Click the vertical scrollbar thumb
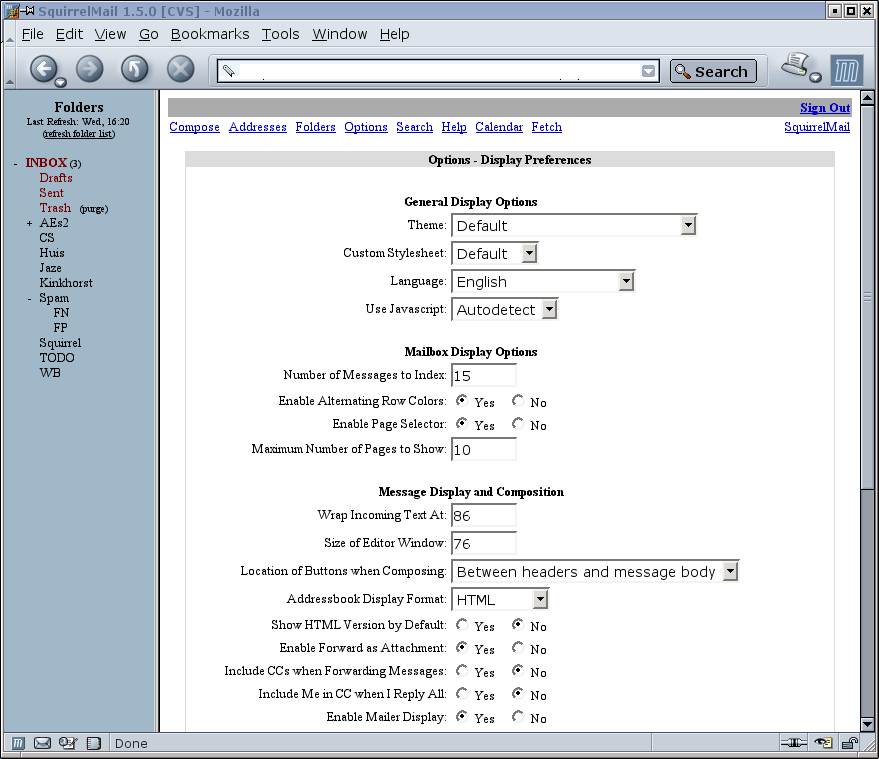 pyautogui.click(x=867, y=296)
